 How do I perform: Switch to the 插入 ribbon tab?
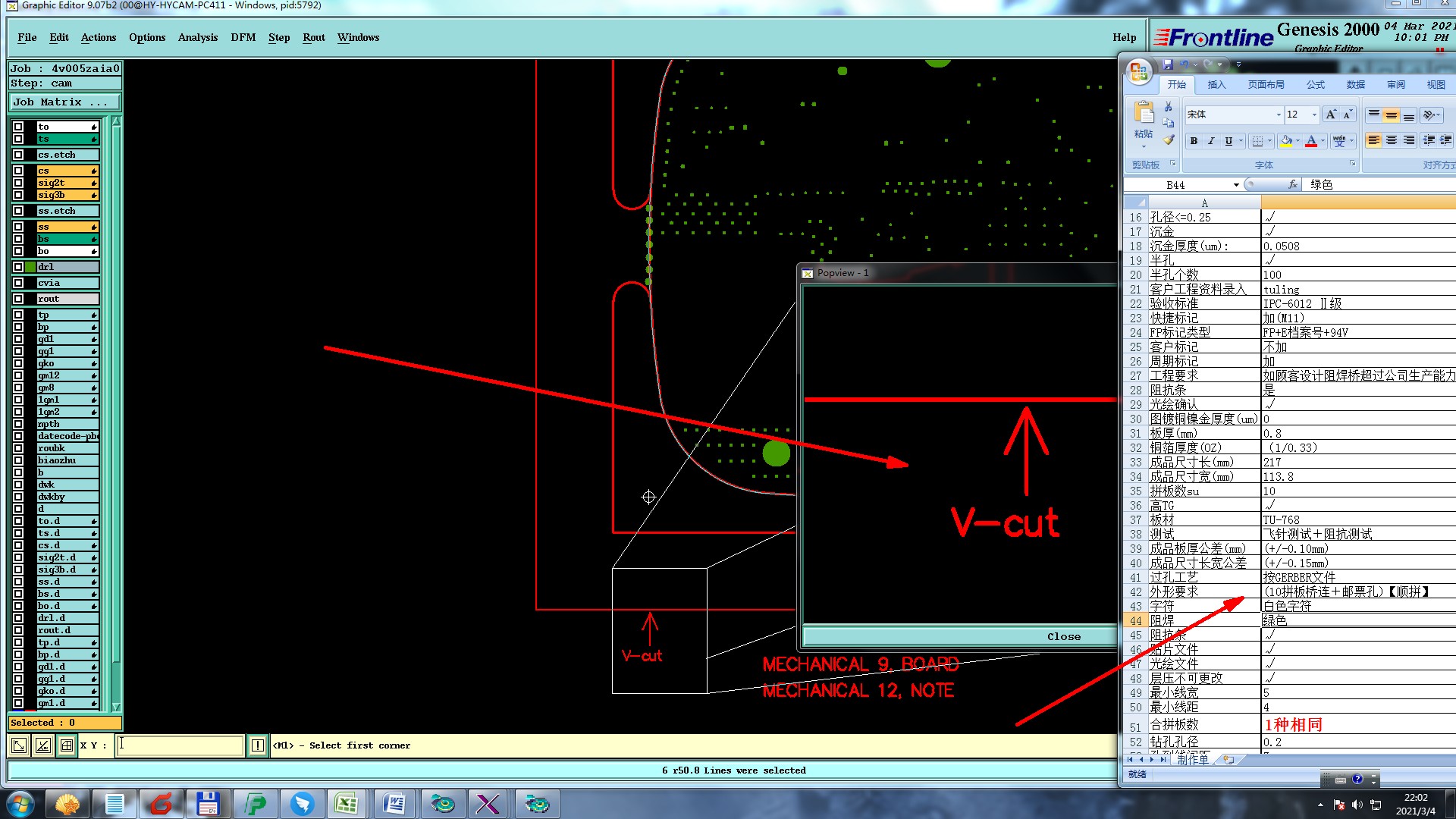(x=1216, y=85)
